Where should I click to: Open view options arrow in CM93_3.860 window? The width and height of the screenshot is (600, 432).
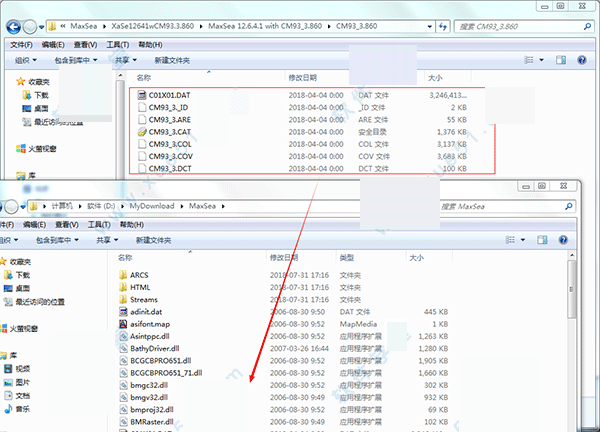pos(541,60)
